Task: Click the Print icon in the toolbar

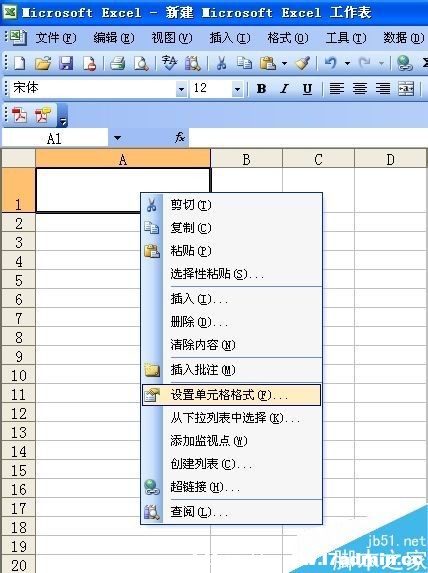Action: pyautogui.click(x=118, y=64)
